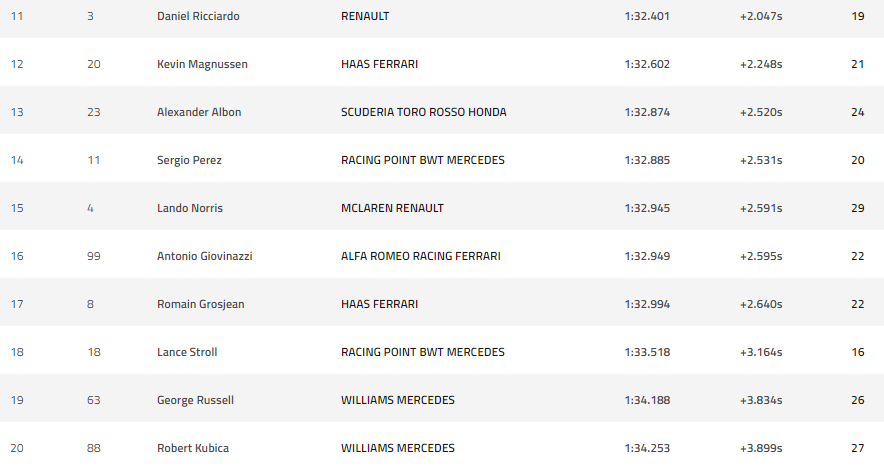Click car number 99
Viewport: 884px width, 469px height.
[x=94, y=256]
